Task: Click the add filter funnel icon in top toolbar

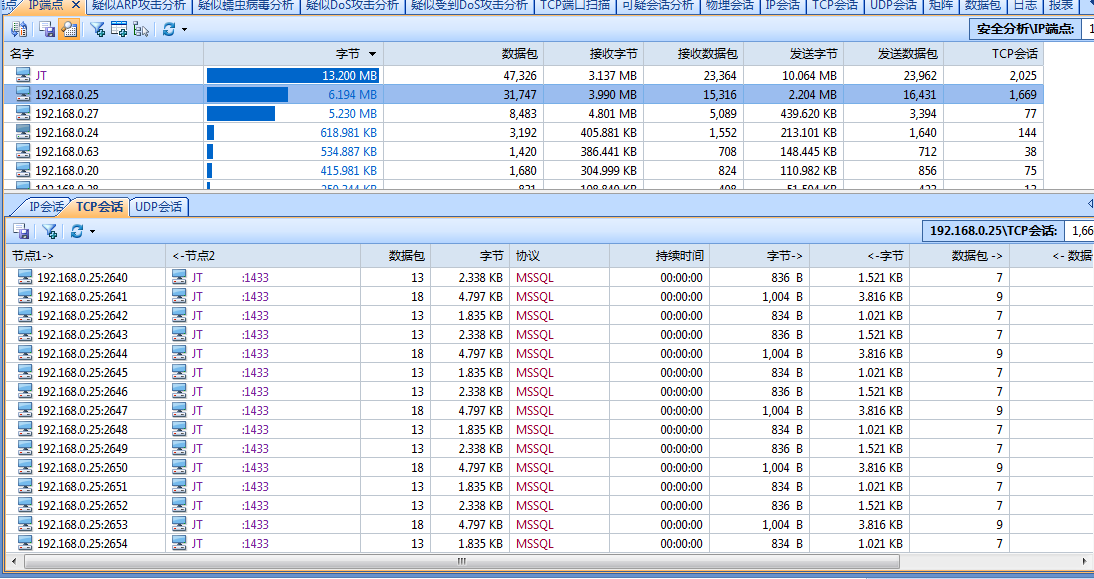Action: pos(97,29)
